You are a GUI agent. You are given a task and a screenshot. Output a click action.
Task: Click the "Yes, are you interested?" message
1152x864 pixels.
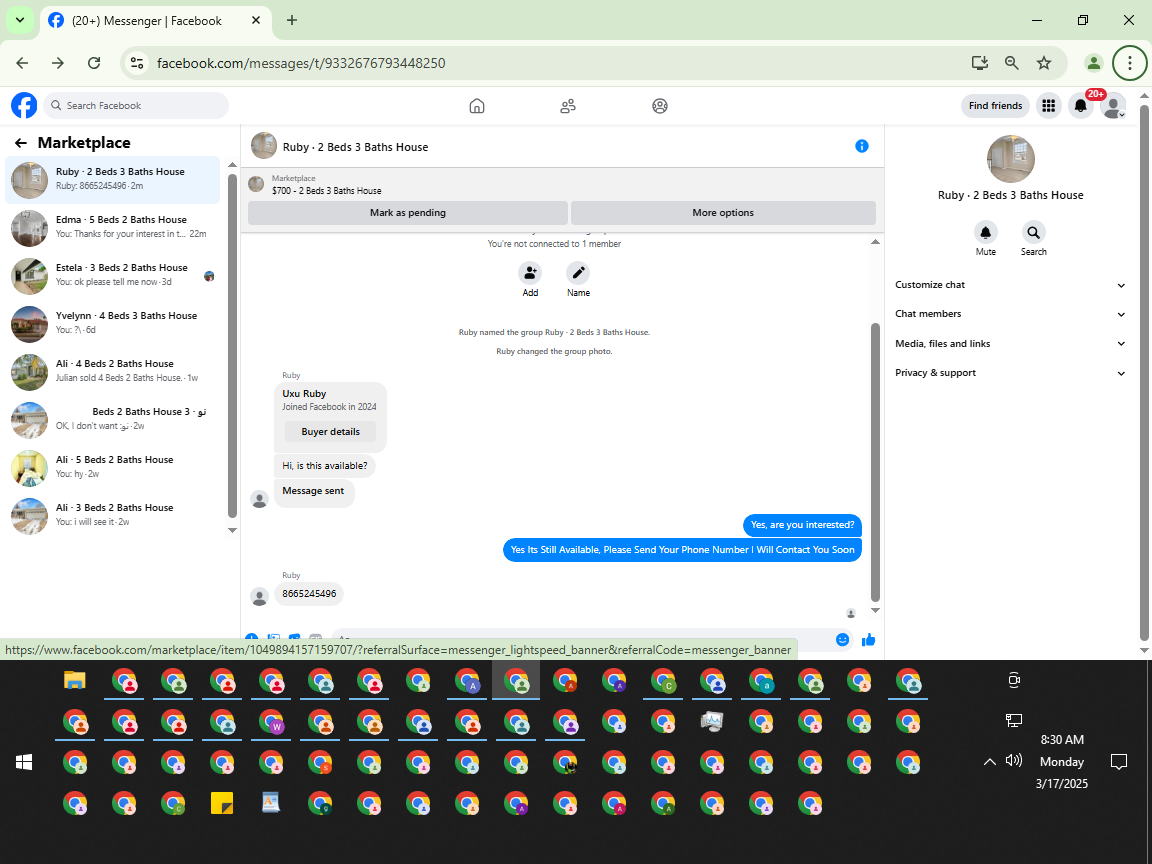[802, 525]
